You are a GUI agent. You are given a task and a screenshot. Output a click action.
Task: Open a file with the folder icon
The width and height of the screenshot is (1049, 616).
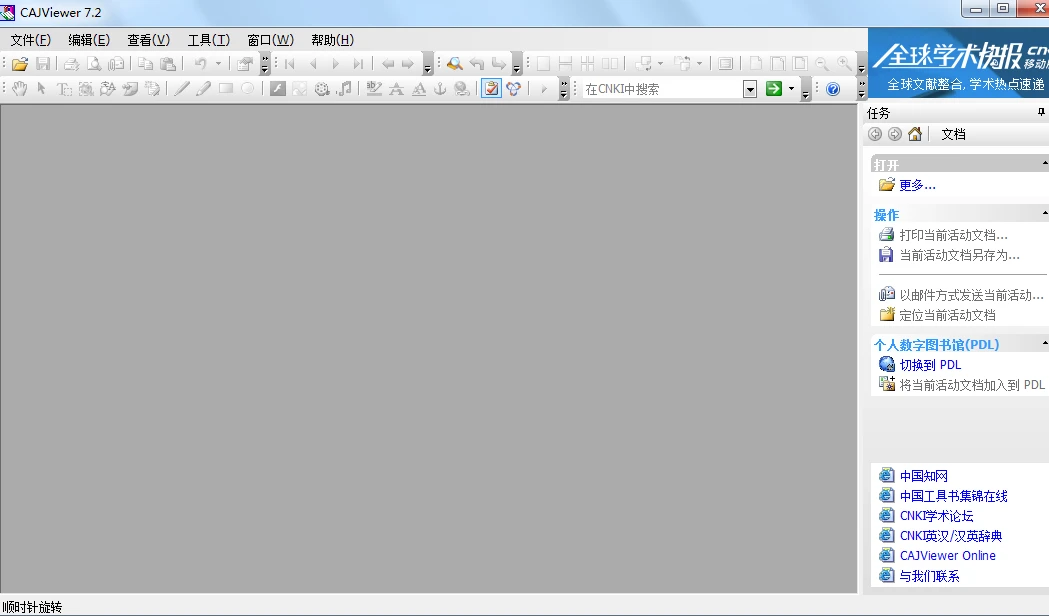(19, 64)
